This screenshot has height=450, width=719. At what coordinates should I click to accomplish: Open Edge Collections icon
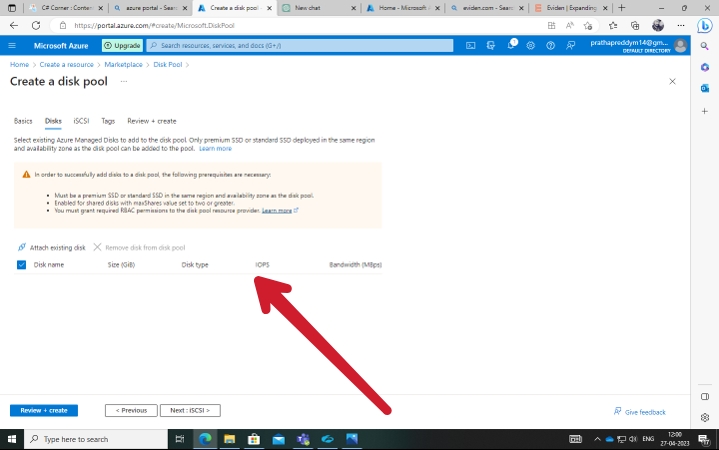(635, 25)
